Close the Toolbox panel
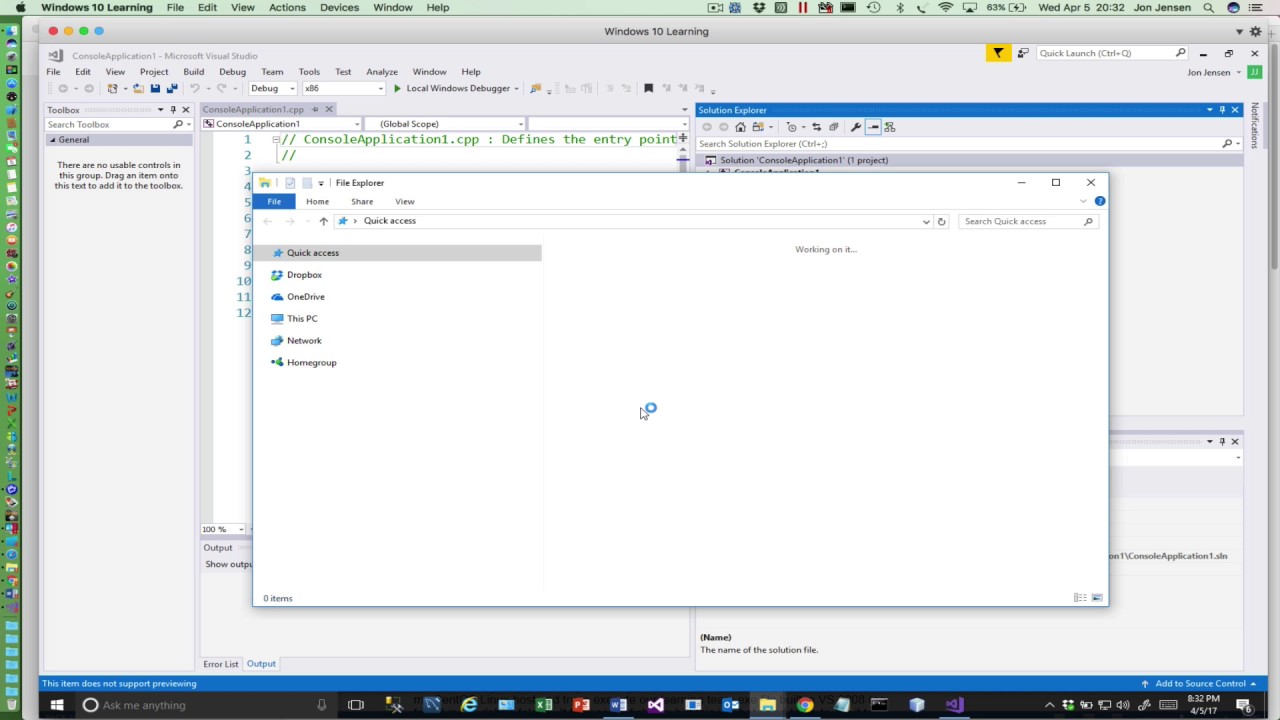 pos(185,110)
